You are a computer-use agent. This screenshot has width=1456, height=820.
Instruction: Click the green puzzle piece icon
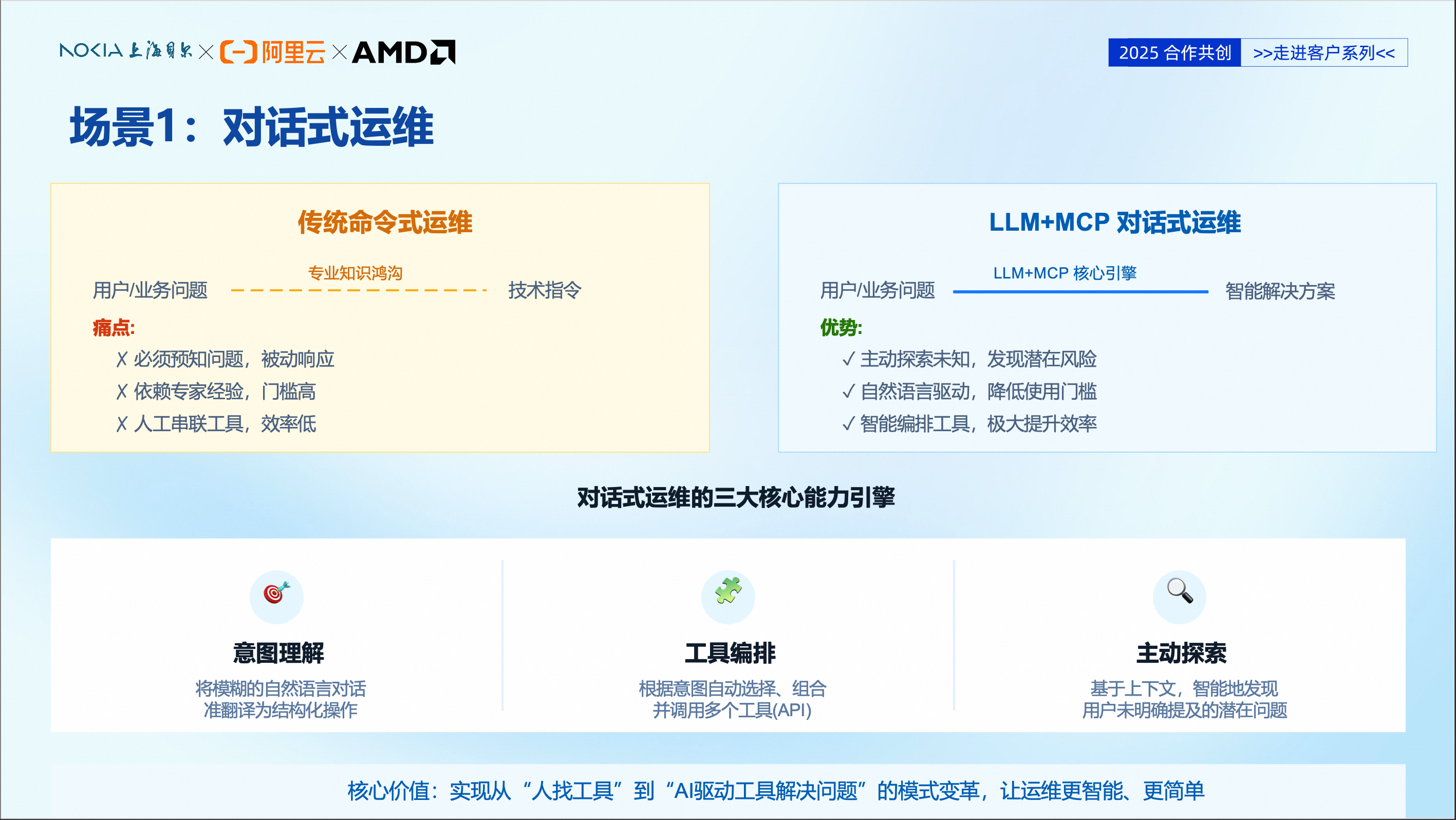tap(728, 591)
